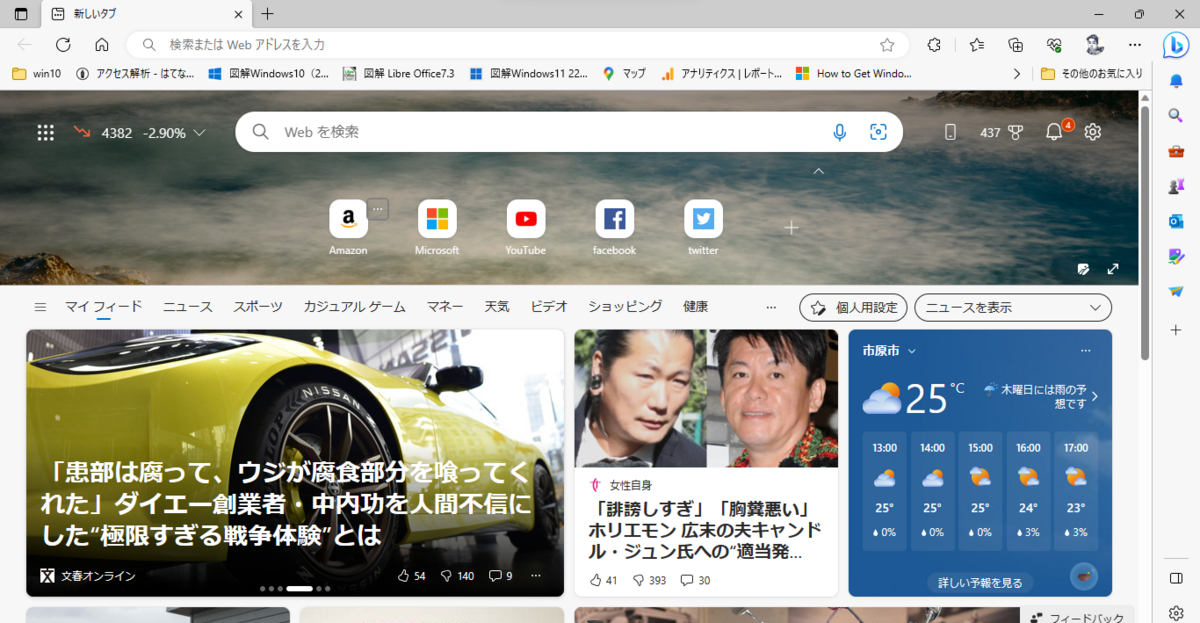Open Browser essentials from the toolbar
This screenshot has height=623, width=1200.
[x=1053, y=44]
